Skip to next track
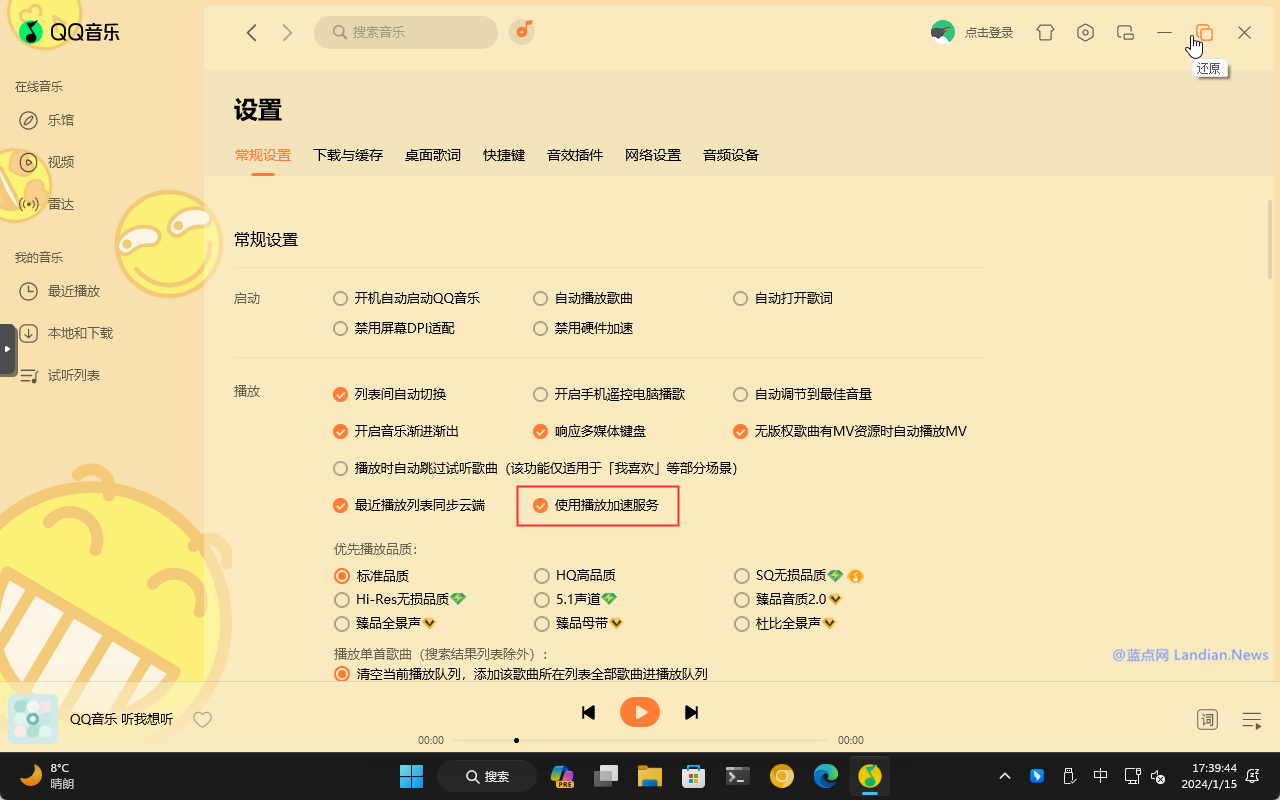The image size is (1280, 800). 691,712
